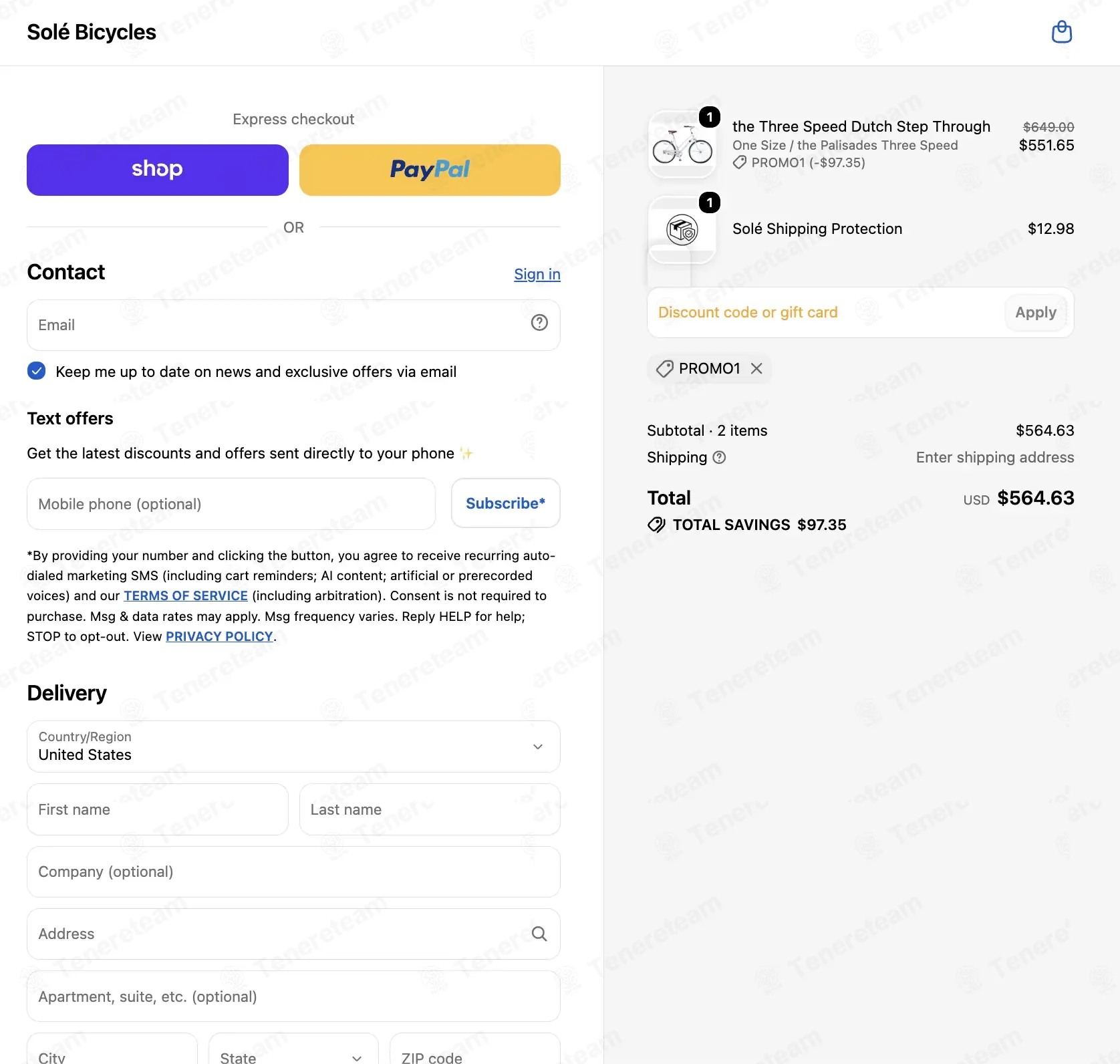The height and width of the screenshot is (1064, 1120).
Task: Click the discounted price '$551.65'
Action: pyautogui.click(x=1046, y=145)
